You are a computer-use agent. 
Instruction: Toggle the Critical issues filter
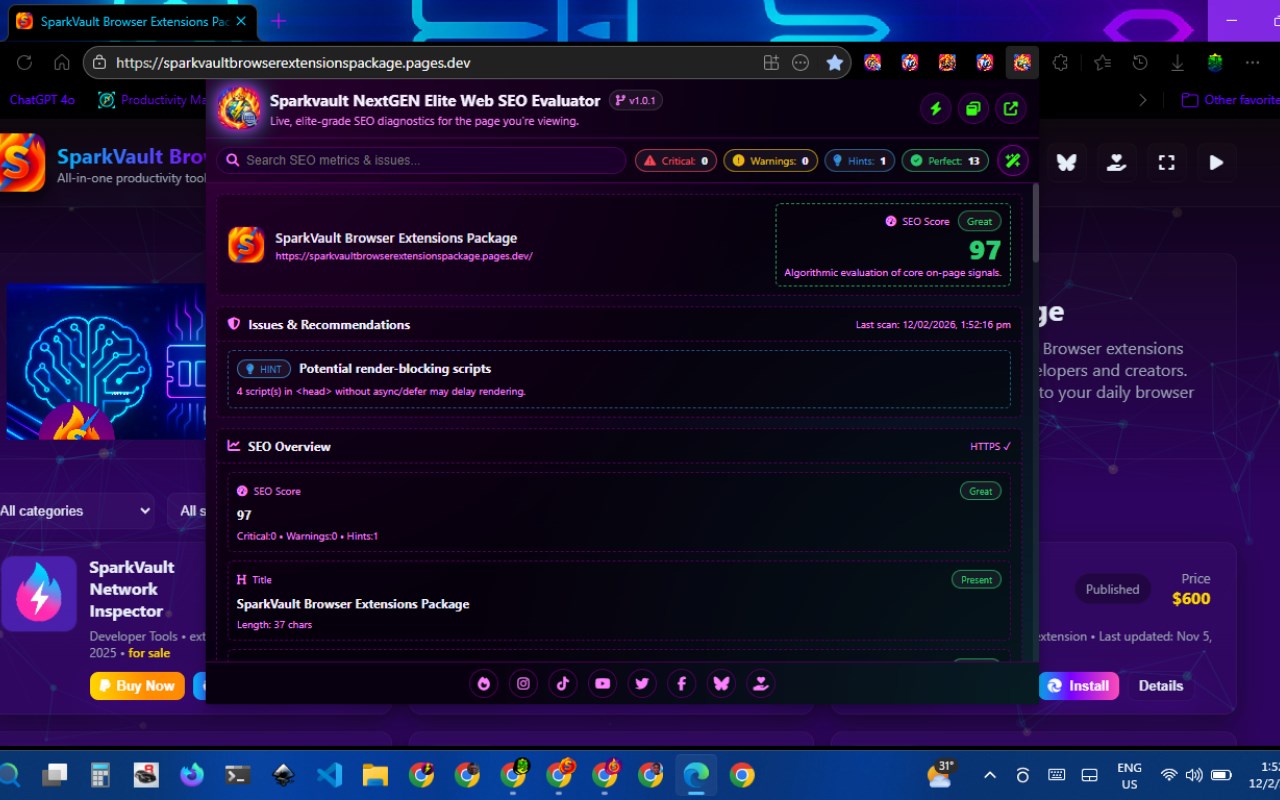[676, 160]
